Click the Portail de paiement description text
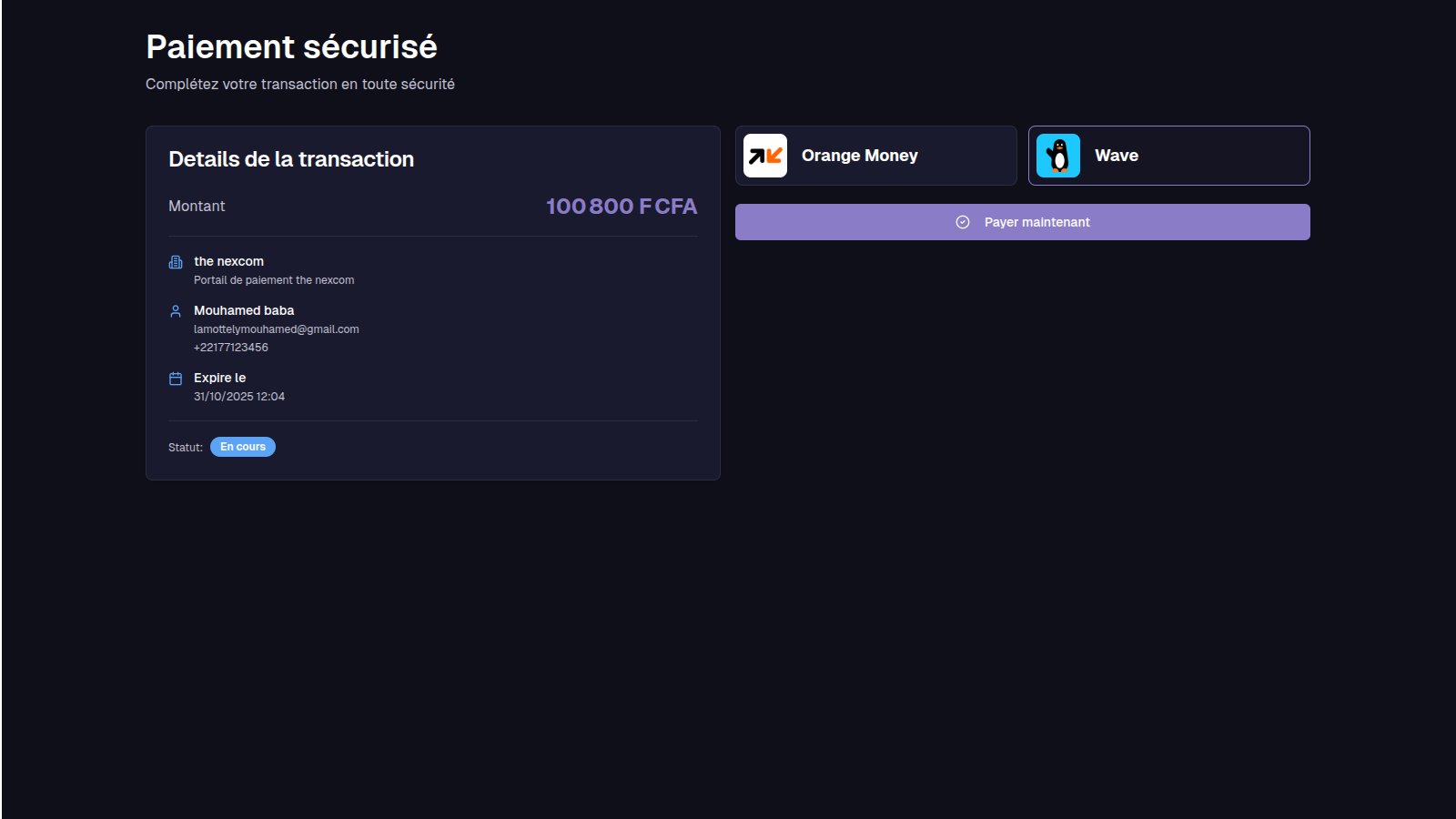The width and height of the screenshot is (1456, 819). tap(274, 280)
